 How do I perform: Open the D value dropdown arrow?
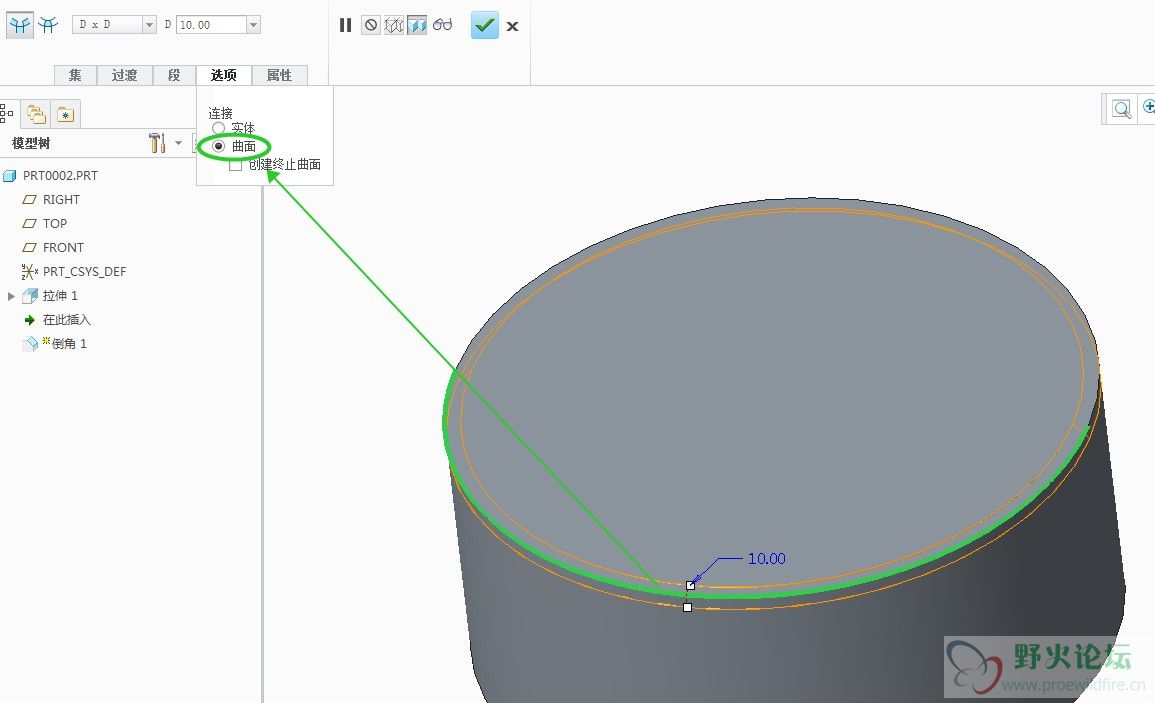coord(253,25)
